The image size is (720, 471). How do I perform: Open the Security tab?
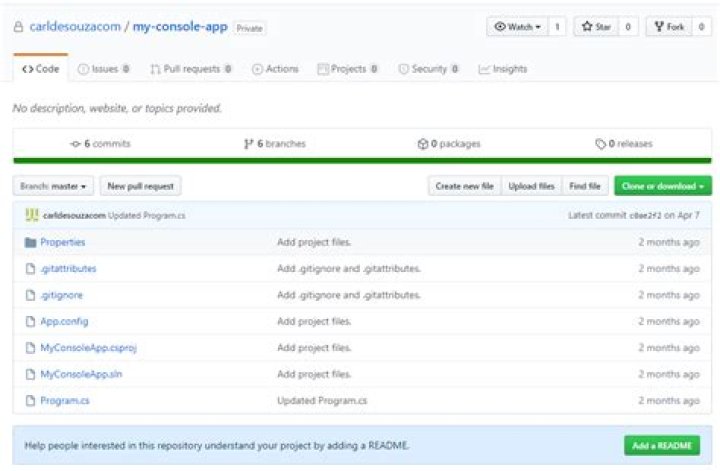[428, 69]
